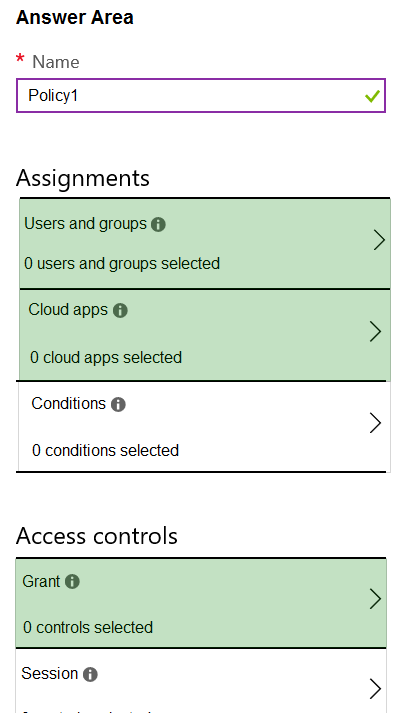Expand Users and groups via its chevron

[379, 240]
